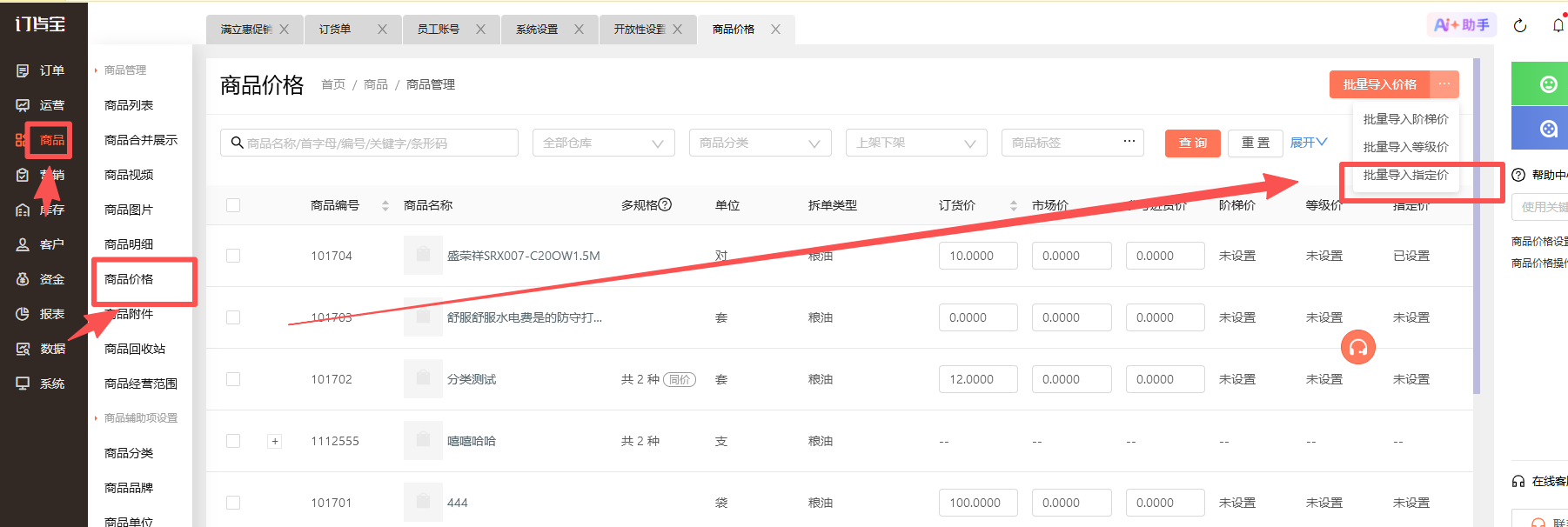Viewport: 1568px width, 527px height.
Task: Close the 开放性设置 tab
Action: click(677, 30)
